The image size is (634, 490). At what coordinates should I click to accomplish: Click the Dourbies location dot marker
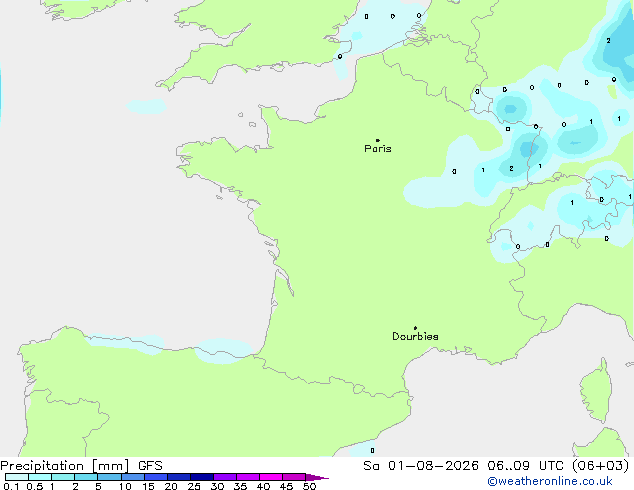click(x=415, y=328)
